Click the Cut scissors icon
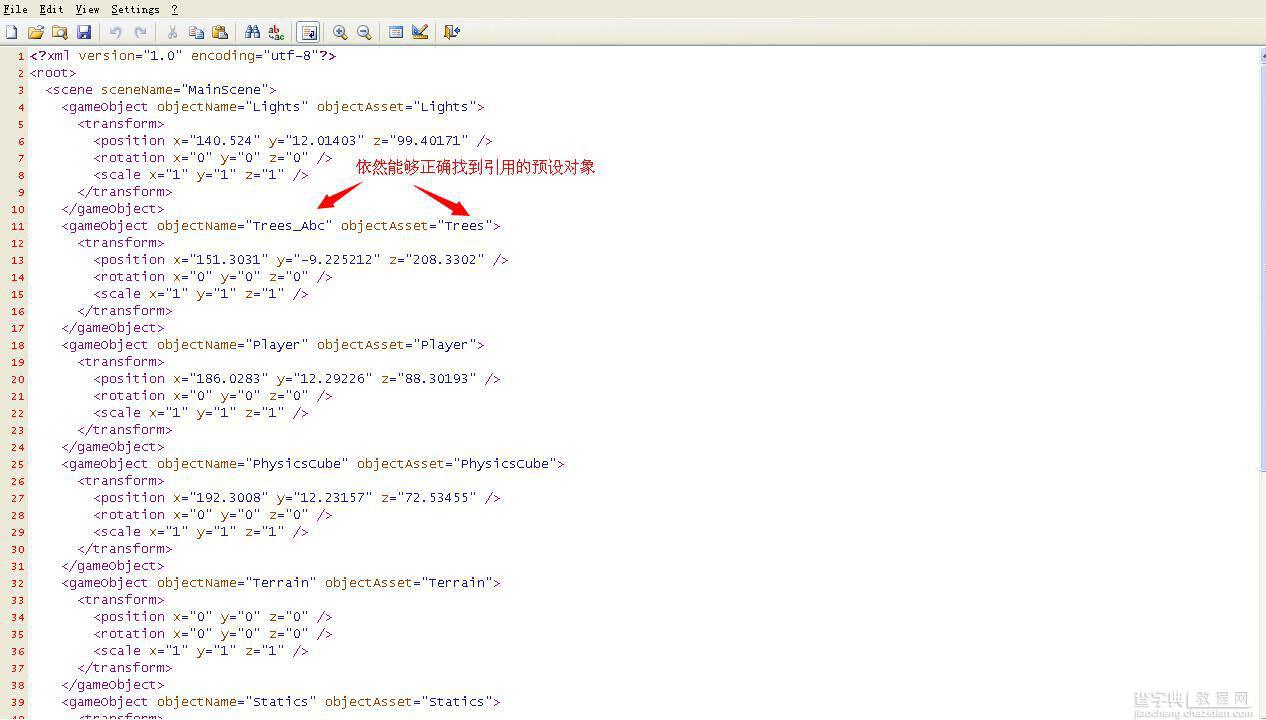The height and width of the screenshot is (720, 1266). tap(172, 32)
